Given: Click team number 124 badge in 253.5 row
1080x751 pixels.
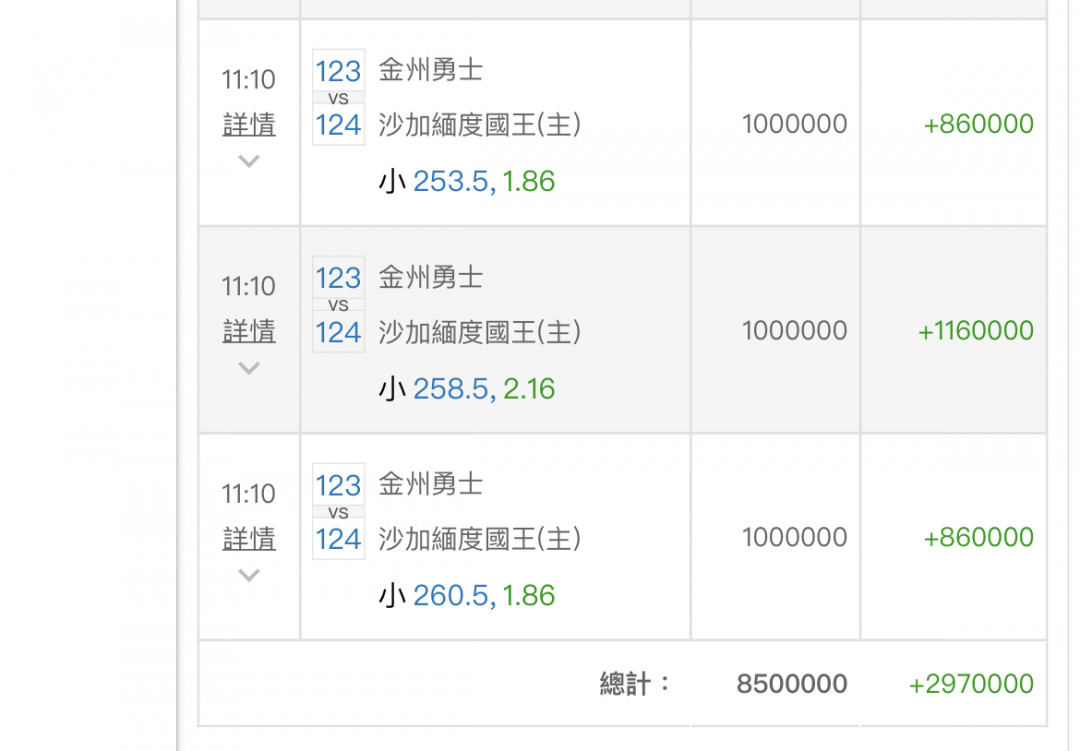Looking at the screenshot, I should pos(338,125).
